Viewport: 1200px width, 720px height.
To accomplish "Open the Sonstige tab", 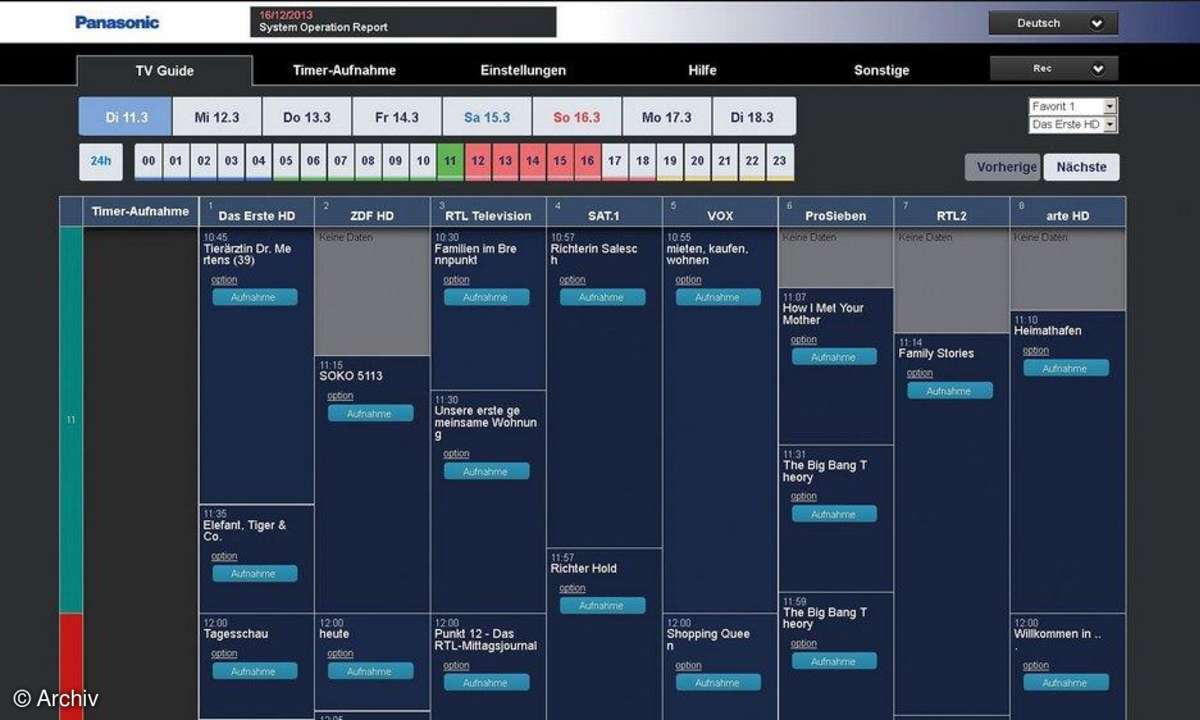I will tap(881, 71).
